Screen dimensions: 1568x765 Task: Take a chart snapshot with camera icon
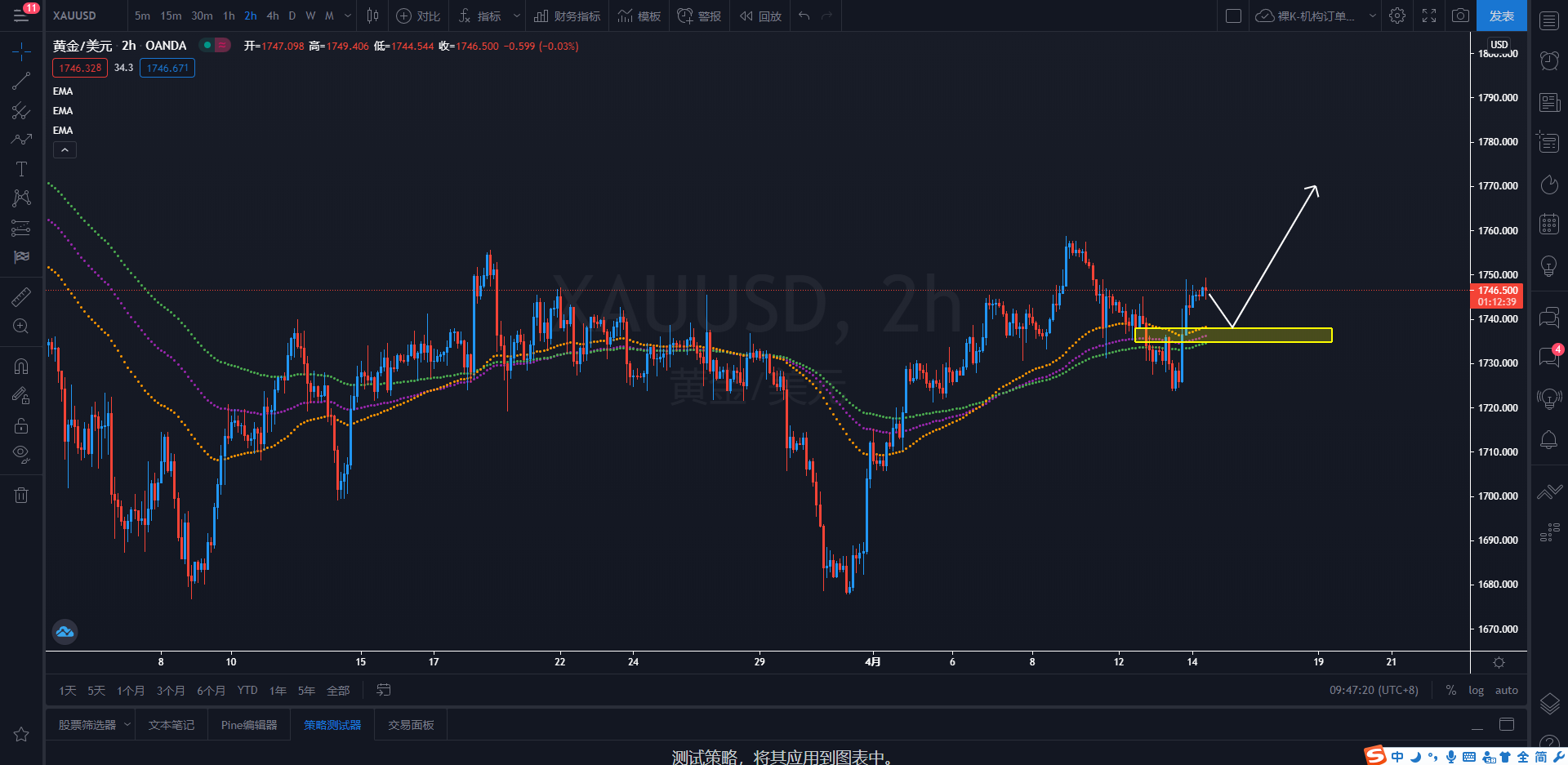[x=1460, y=16]
